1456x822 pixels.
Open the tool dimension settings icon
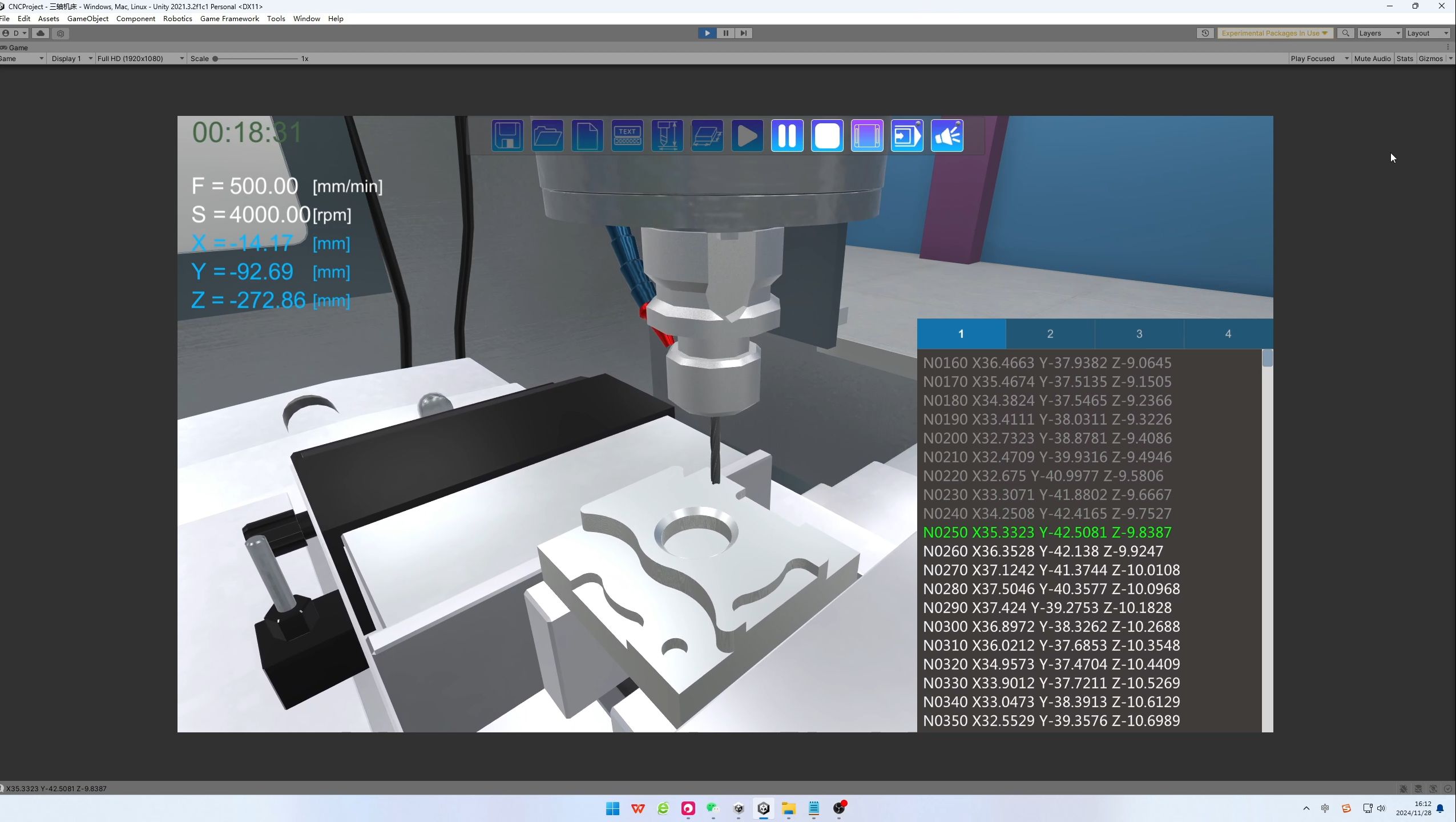pos(667,136)
